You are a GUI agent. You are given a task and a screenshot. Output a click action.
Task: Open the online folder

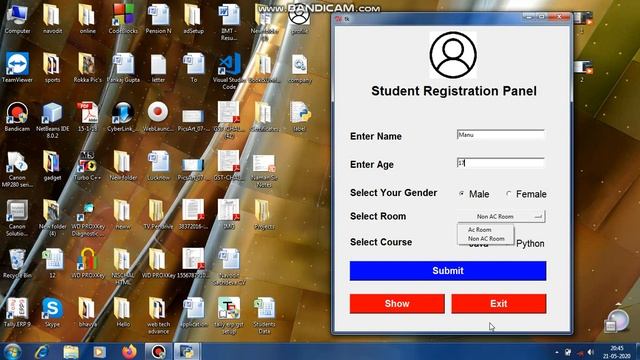point(87,19)
